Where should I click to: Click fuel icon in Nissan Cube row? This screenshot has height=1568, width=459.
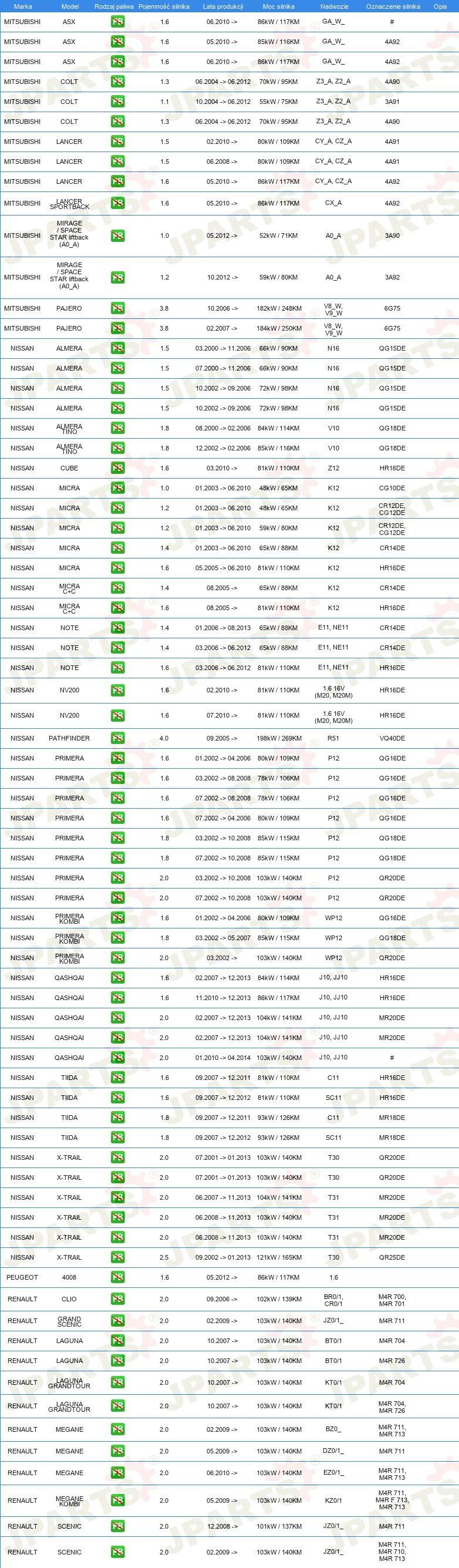coord(117,469)
